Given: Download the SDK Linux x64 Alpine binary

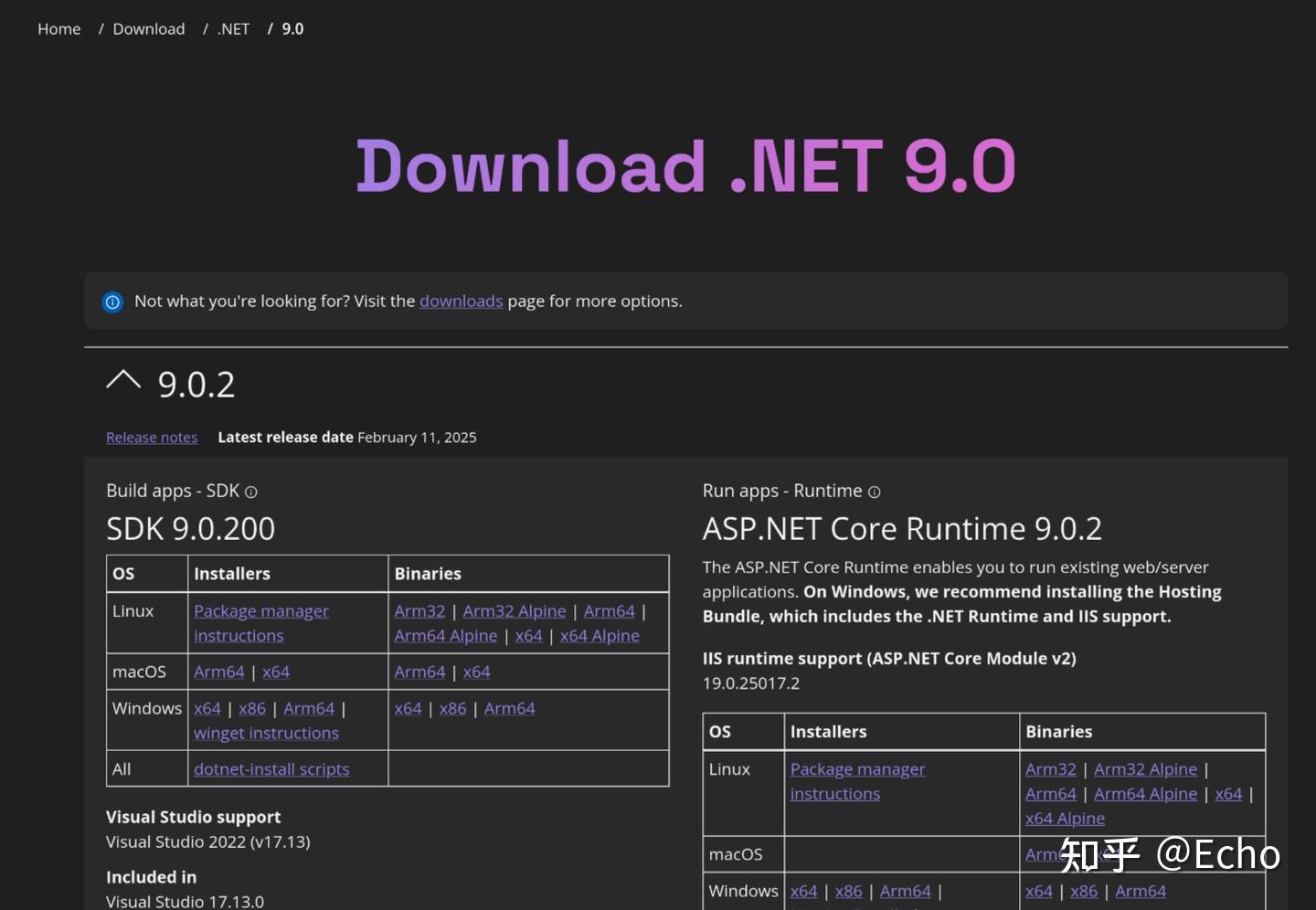Looking at the screenshot, I should (x=600, y=636).
